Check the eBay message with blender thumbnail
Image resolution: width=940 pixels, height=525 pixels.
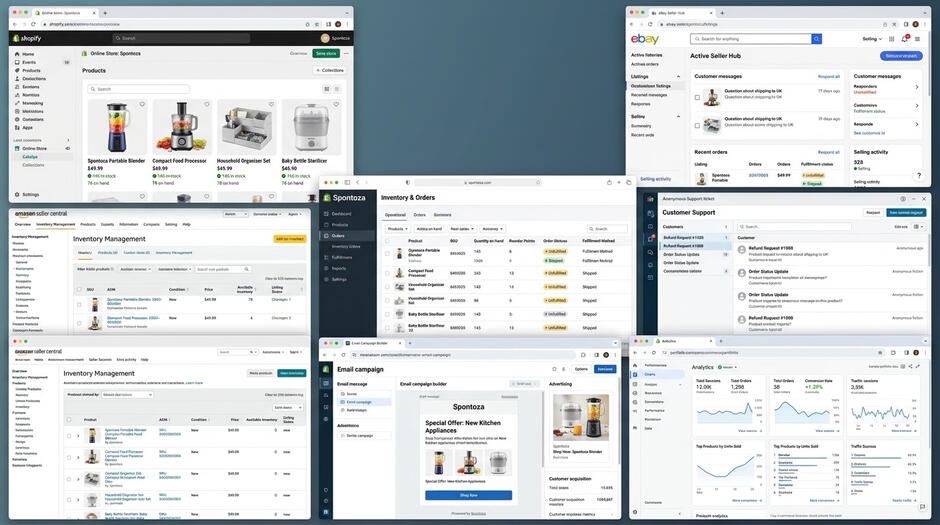[697, 97]
